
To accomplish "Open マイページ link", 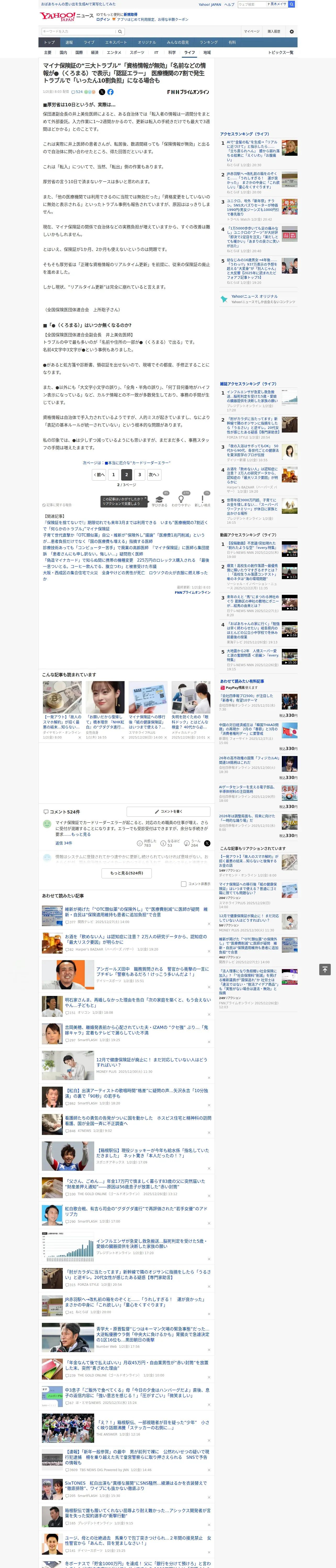I will click(x=251, y=32).
